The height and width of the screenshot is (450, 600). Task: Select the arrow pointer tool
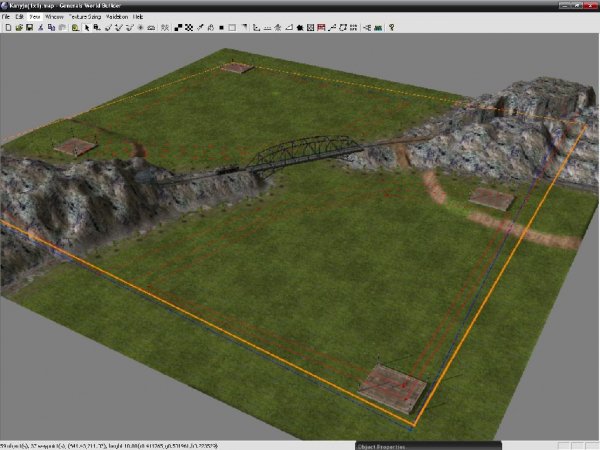tap(88, 27)
